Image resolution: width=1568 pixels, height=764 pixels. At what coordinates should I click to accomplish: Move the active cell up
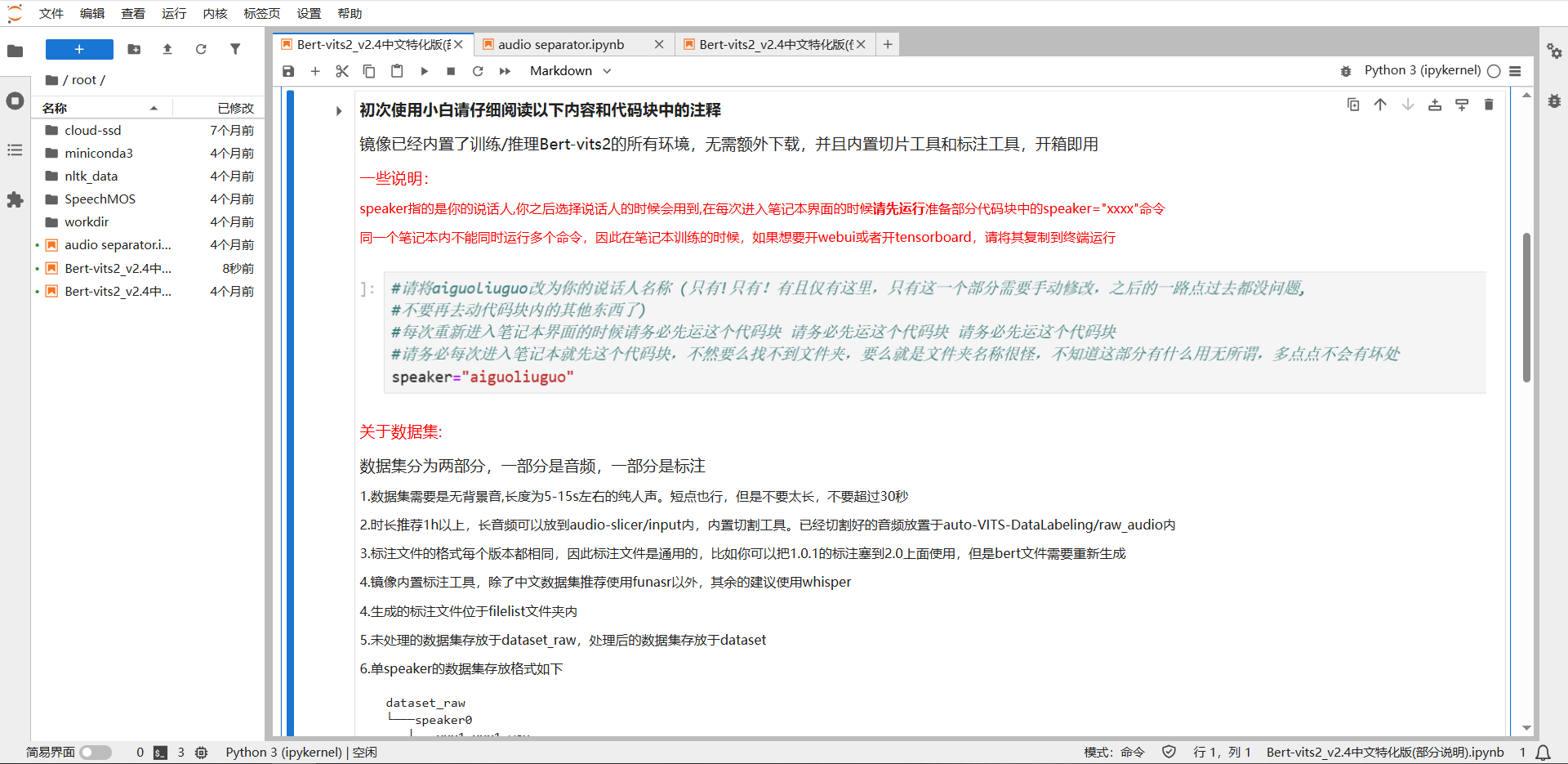pos(1380,105)
